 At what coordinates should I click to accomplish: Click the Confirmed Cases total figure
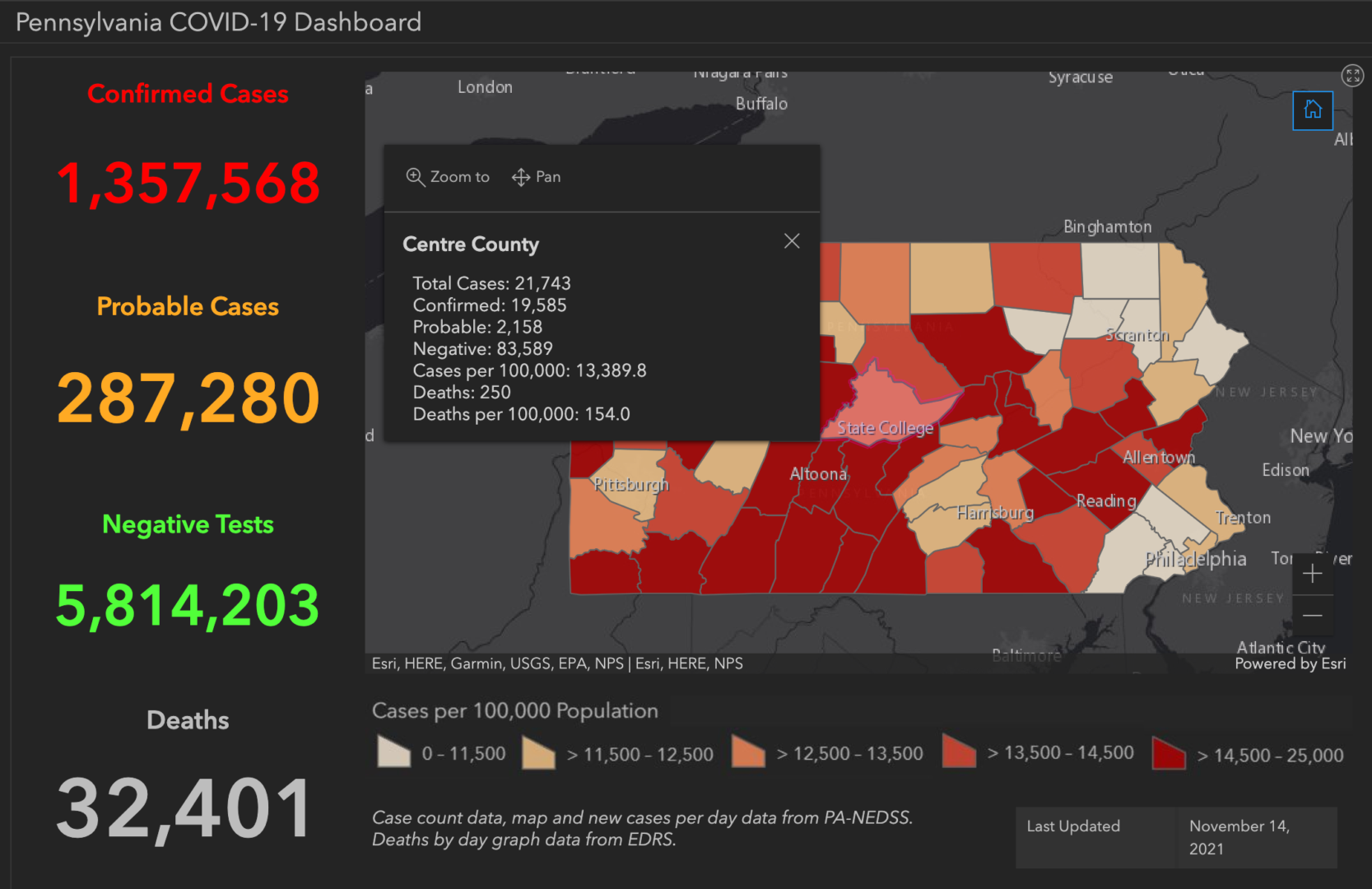point(188,183)
